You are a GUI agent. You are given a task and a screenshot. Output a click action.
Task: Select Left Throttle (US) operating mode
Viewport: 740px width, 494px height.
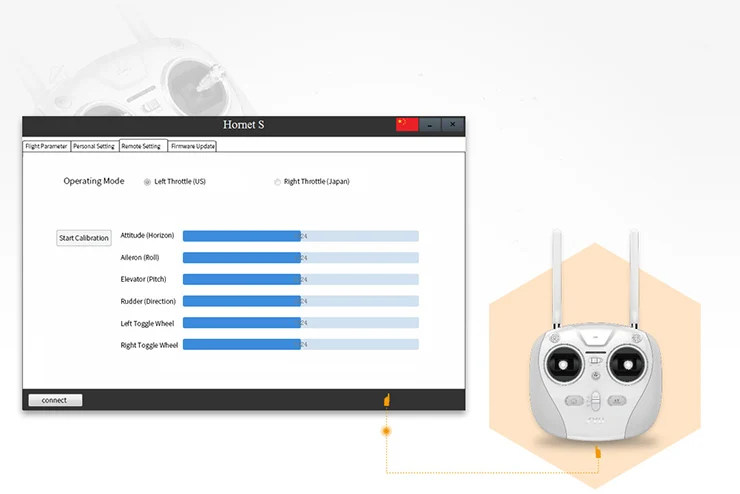pos(147,182)
